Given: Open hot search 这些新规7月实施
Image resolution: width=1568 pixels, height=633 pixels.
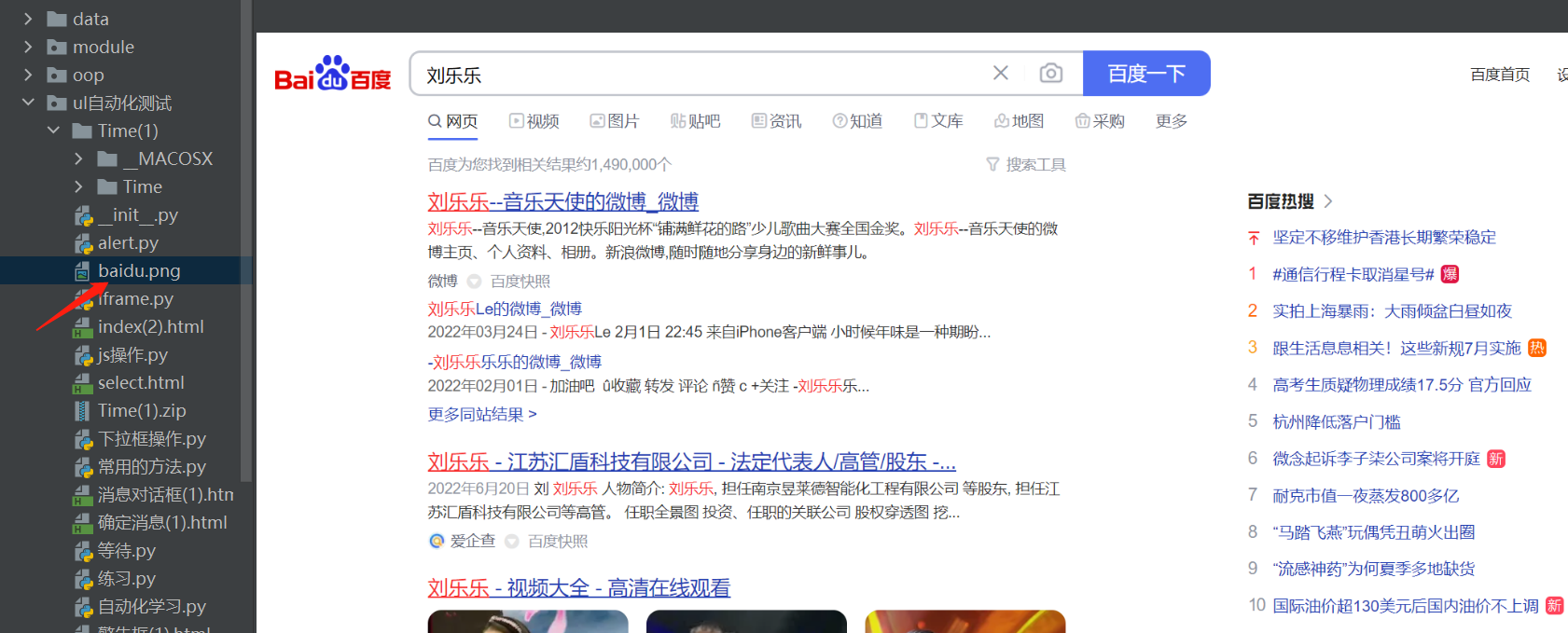Looking at the screenshot, I should pyautogui.click(x=1396, y=348).
